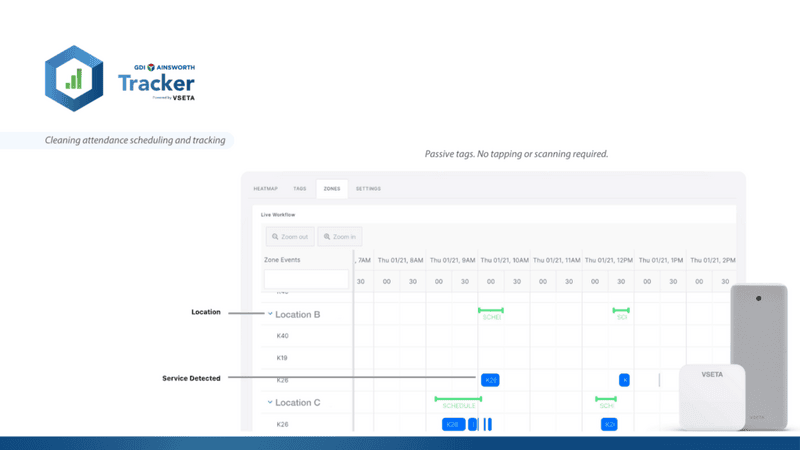Viewport: 800px width, 450px height.
Task: Click the Cleaning attendance scheduling tagline
Action: (135, 140)
